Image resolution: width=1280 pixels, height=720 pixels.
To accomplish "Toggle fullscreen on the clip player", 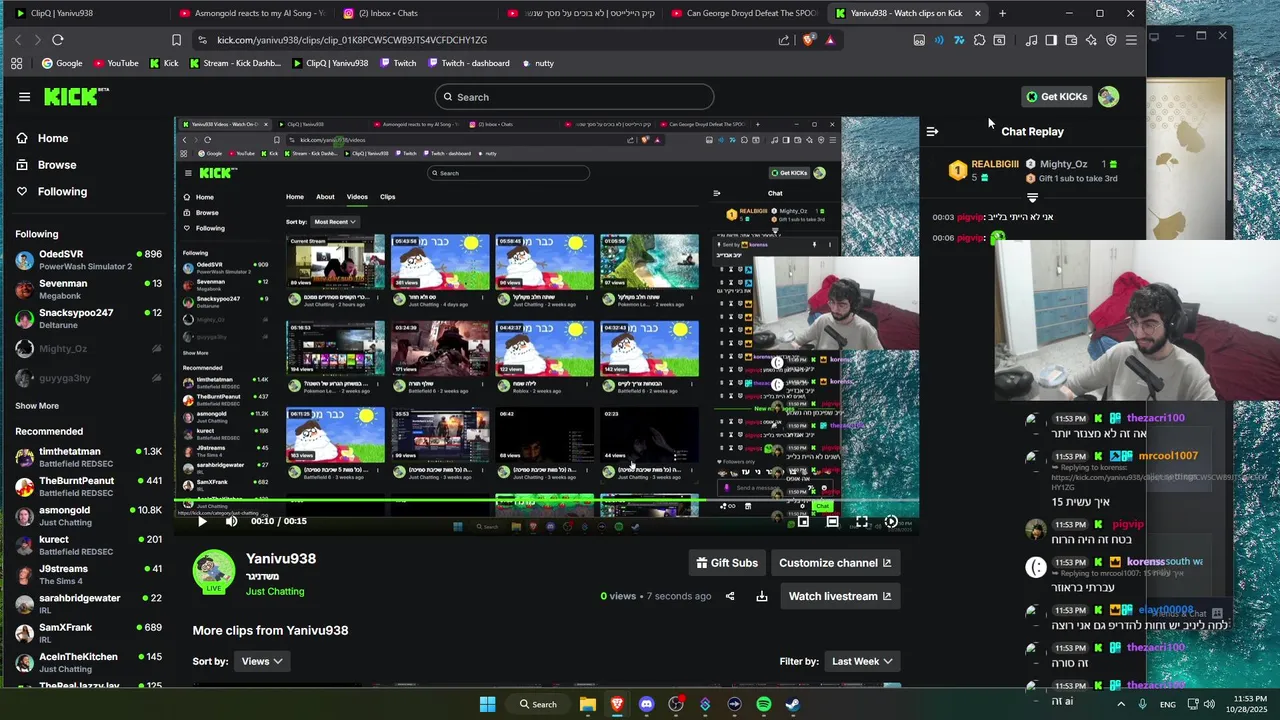I will (862, 521).
